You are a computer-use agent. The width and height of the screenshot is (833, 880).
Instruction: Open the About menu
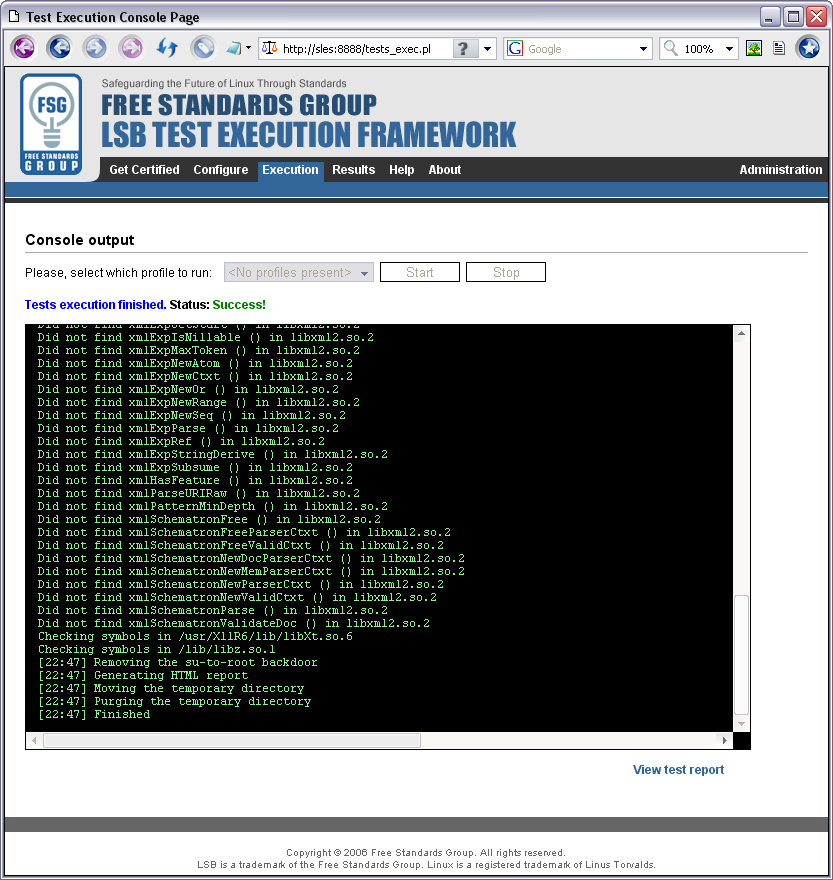pos(445,169)
